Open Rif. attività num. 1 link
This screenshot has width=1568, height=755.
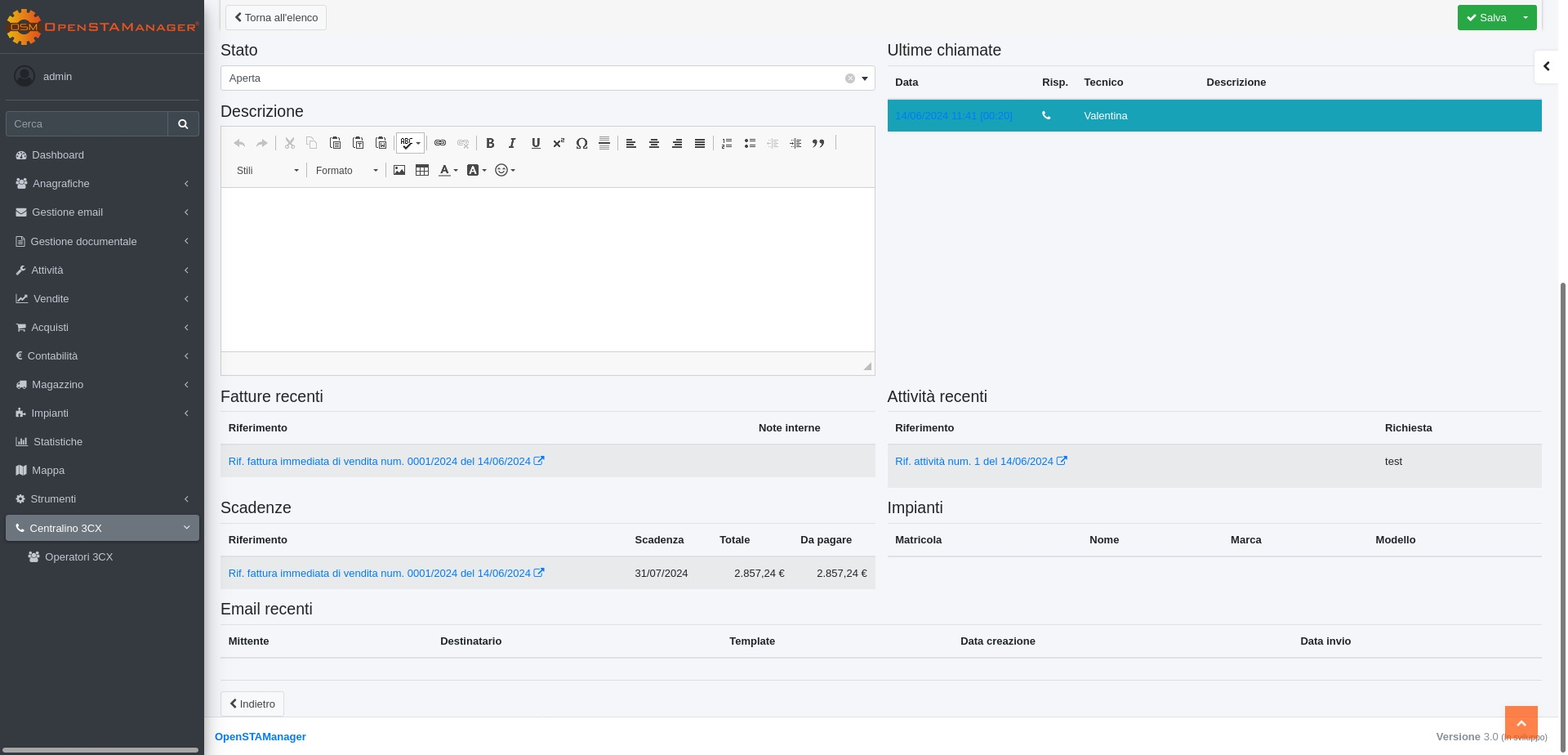click(x=974, y=462)
